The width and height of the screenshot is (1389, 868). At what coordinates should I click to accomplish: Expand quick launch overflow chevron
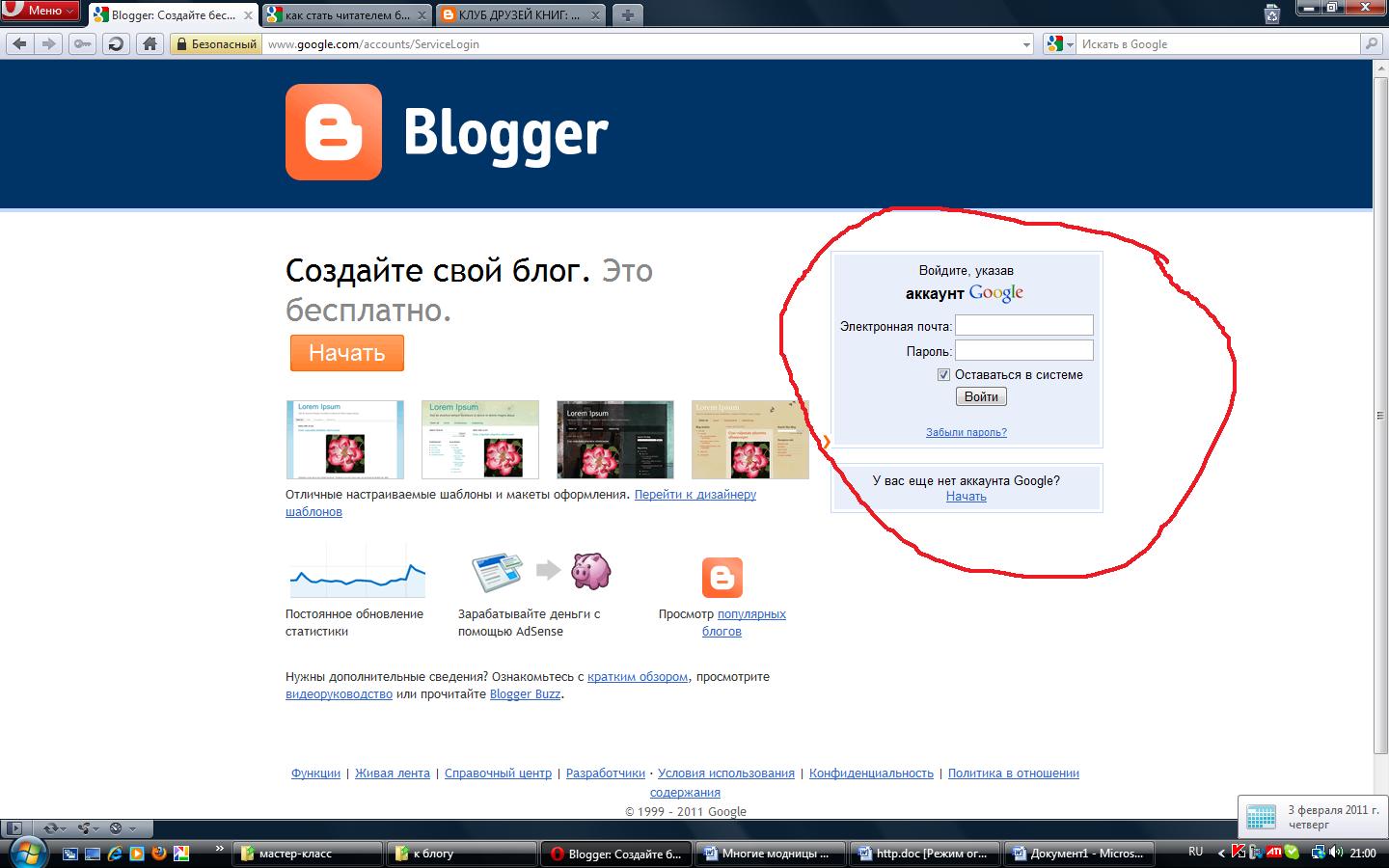[220, 850]
